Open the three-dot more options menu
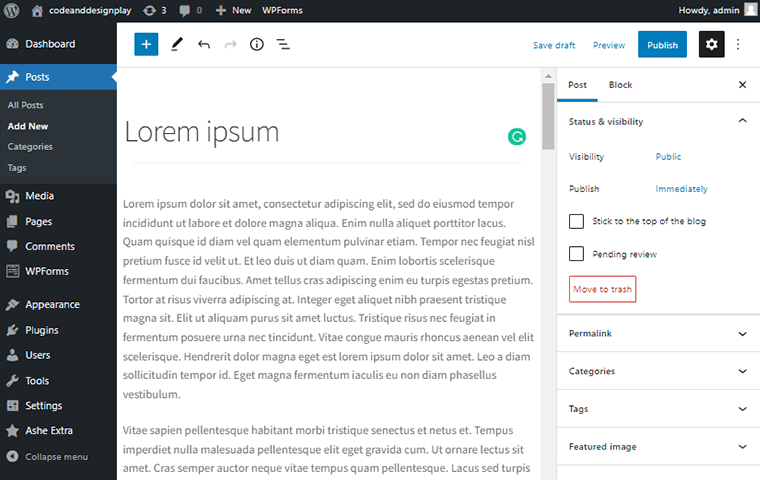760x480 pixels. (x=738, y=45)
